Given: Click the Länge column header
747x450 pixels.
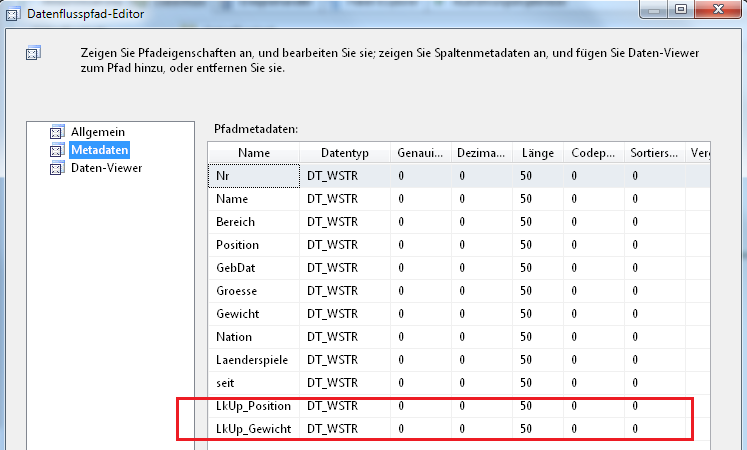Looking at the screenshot, I should tap(538, 153).
